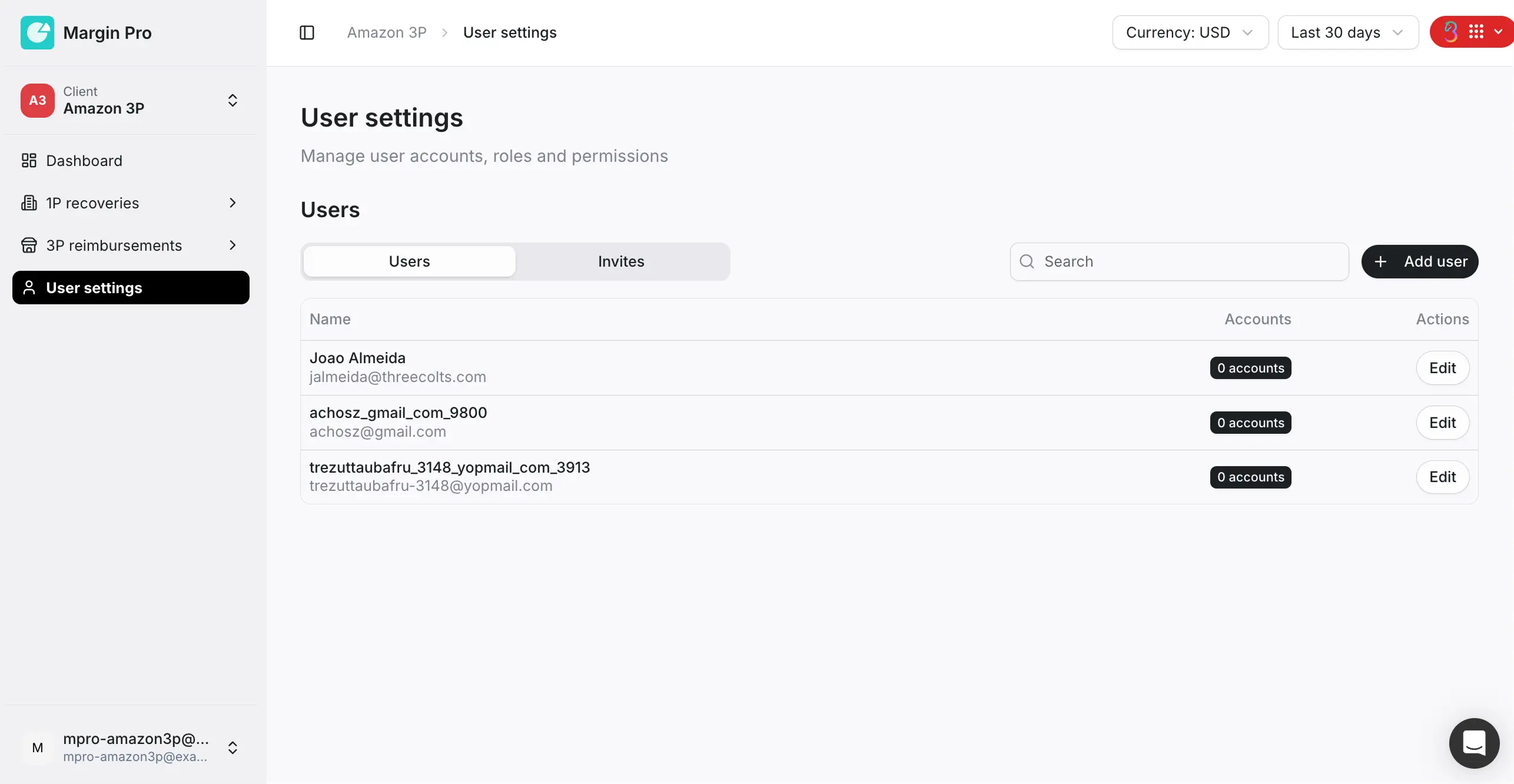Click the M user avatar
The image size is (1514, 784).
37,748
